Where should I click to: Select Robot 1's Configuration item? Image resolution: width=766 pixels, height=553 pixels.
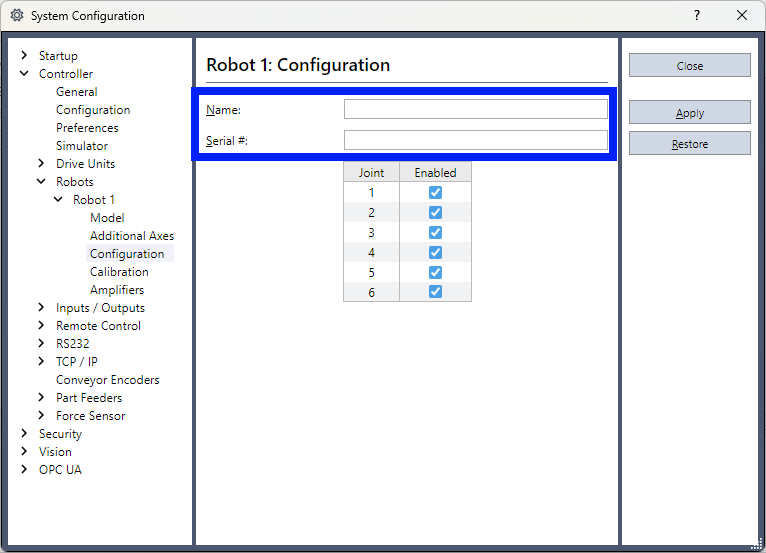(127, 254)
